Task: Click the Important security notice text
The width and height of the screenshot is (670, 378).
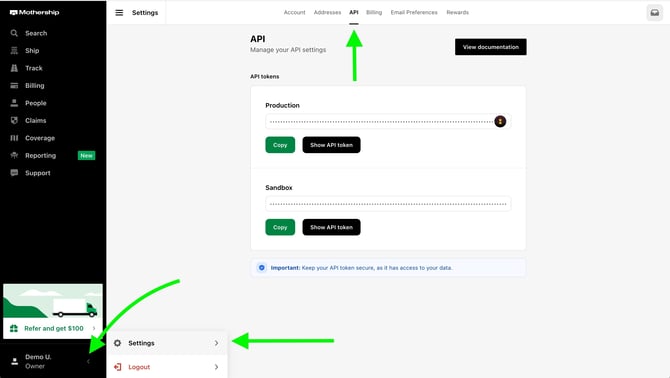Action: (x=361, y=268)
